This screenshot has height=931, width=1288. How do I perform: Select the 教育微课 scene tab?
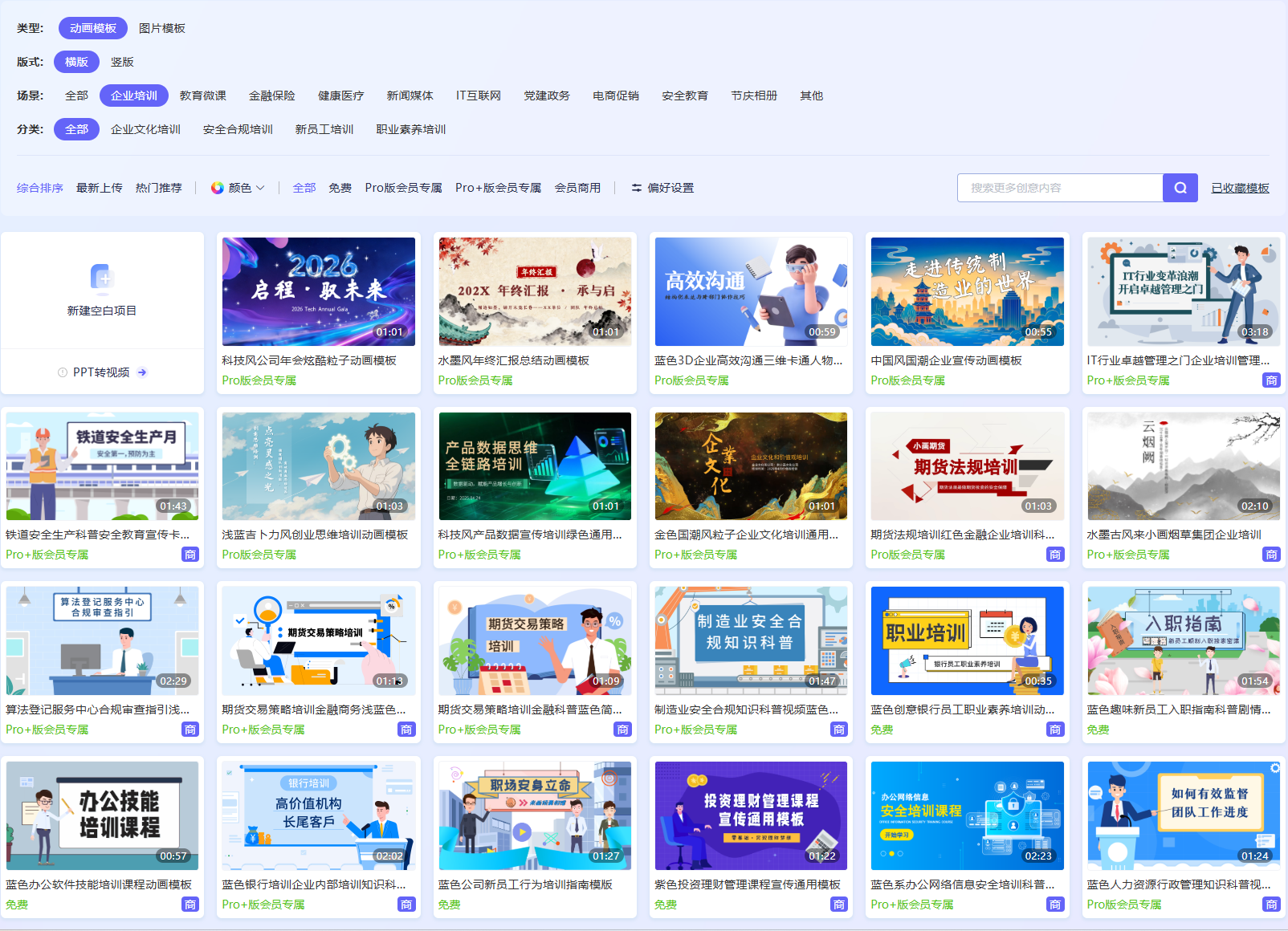[203, 96]
